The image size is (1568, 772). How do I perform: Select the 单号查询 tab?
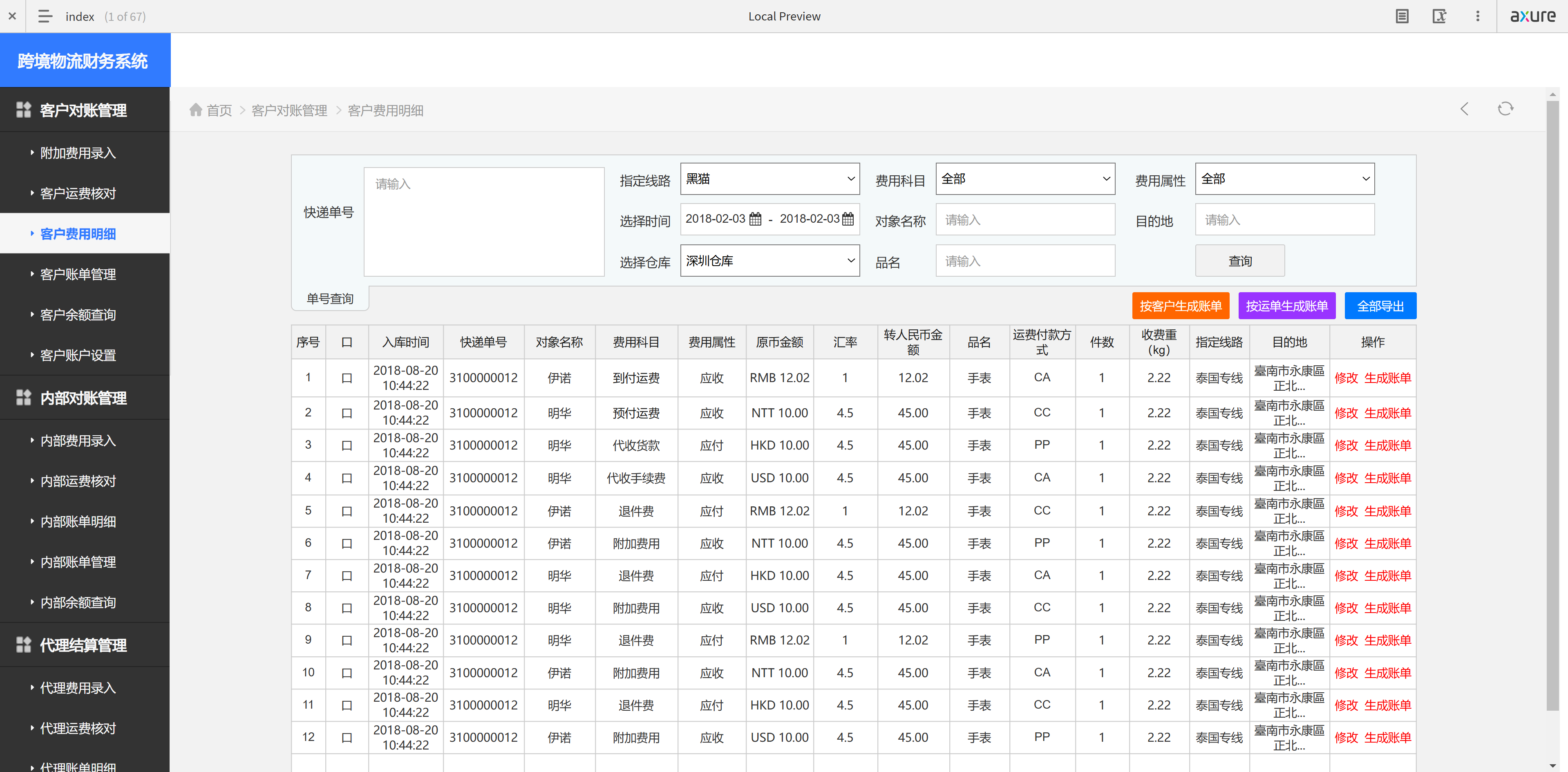pyautogui.click(x=330, y=299)
